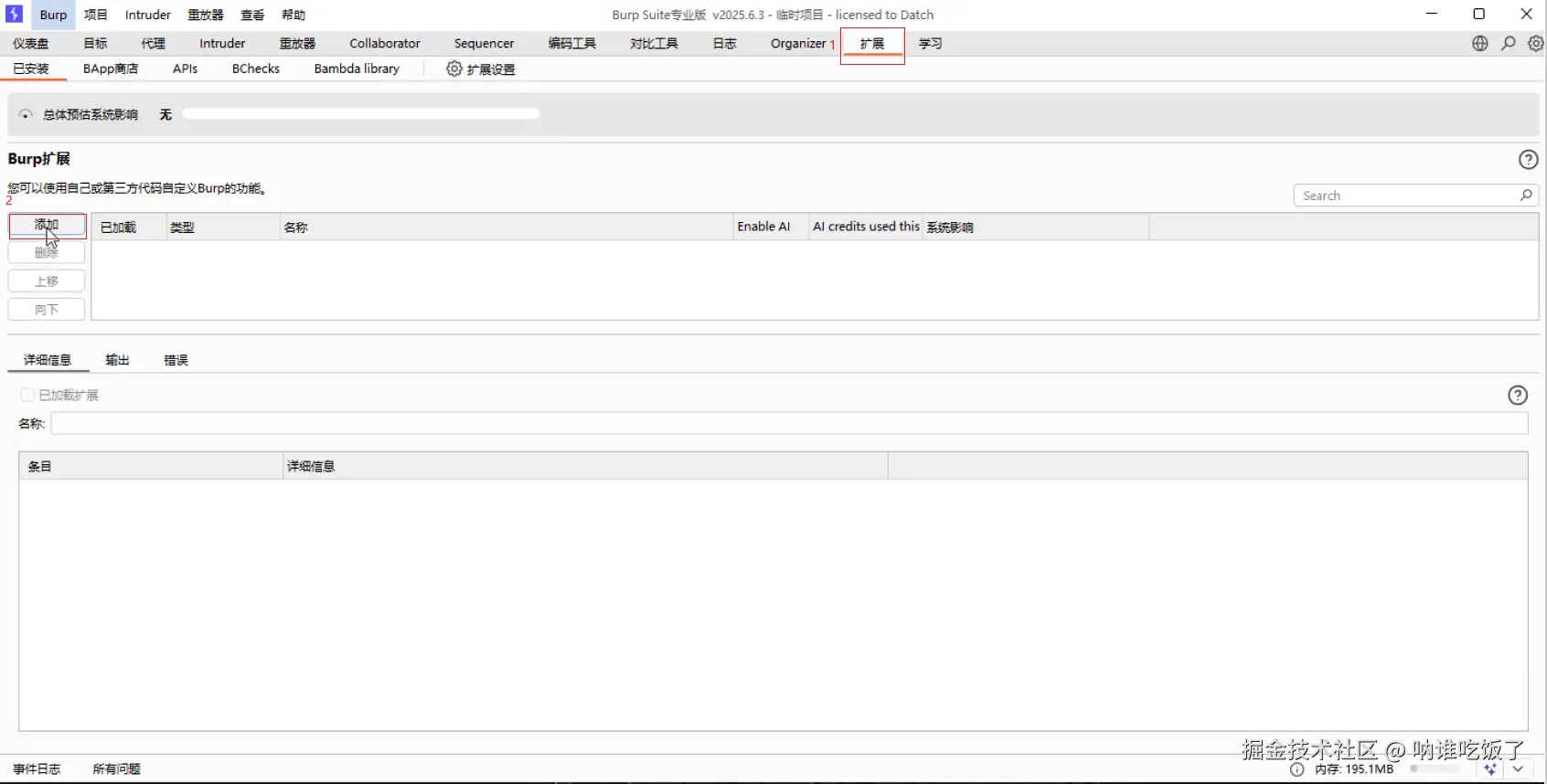Switch to the 目标 tab

point(95,43)
